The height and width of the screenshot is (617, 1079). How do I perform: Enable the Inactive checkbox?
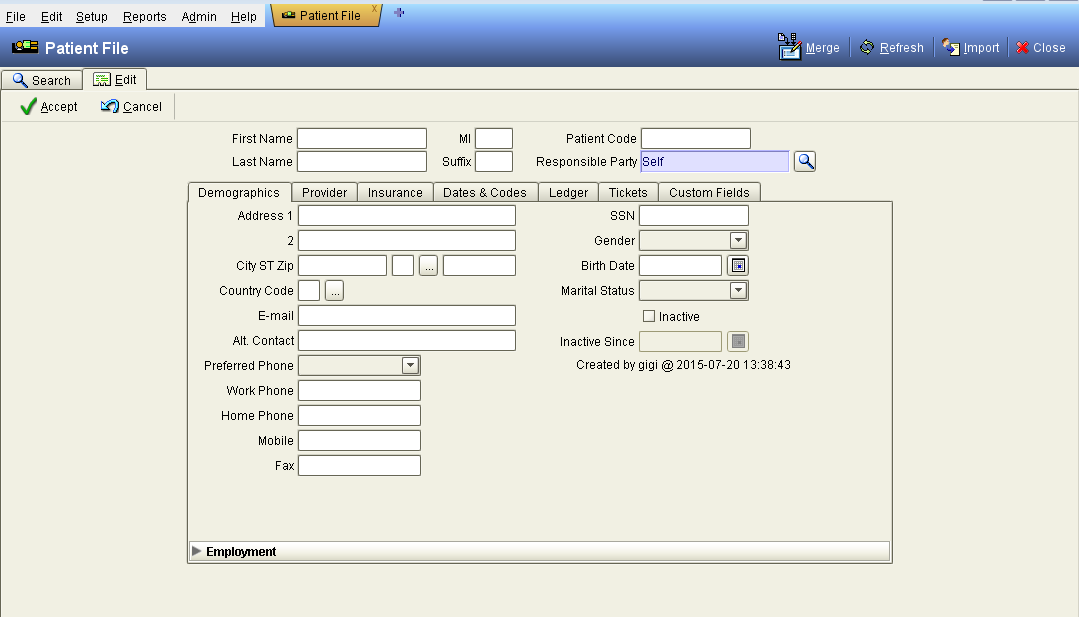647,315
